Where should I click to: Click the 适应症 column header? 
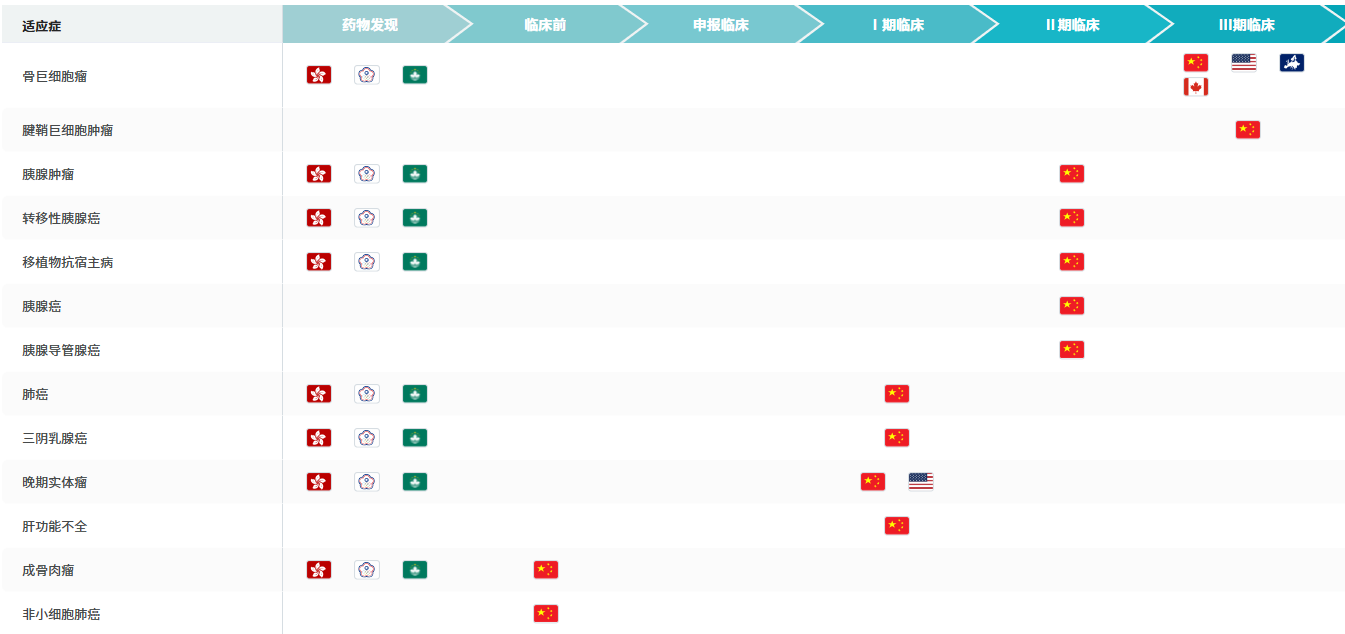42,26
